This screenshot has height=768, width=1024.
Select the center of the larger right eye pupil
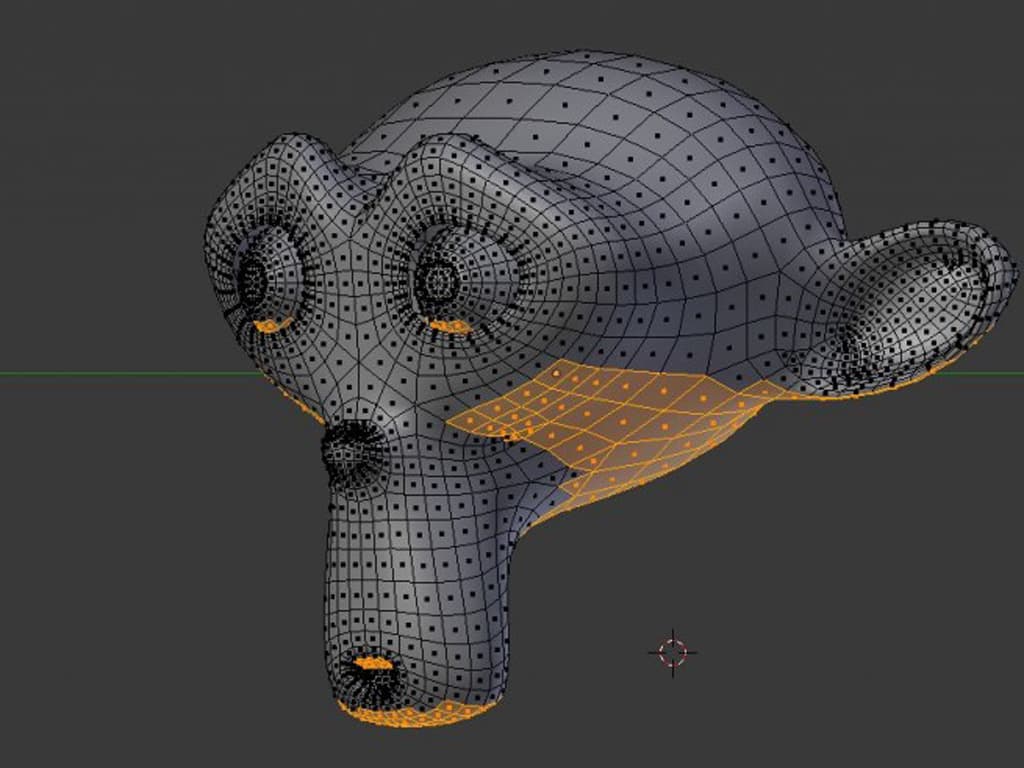tap(441, 280)
